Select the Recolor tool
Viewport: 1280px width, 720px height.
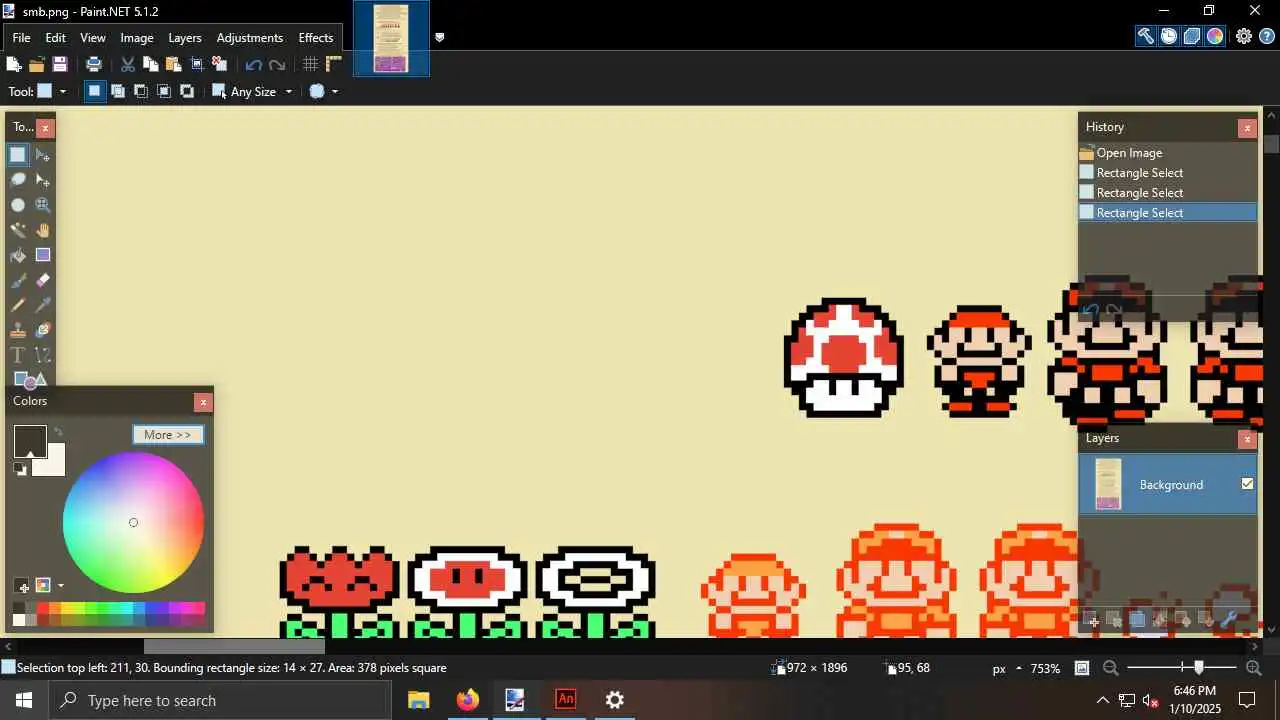(x=43, y=330)
